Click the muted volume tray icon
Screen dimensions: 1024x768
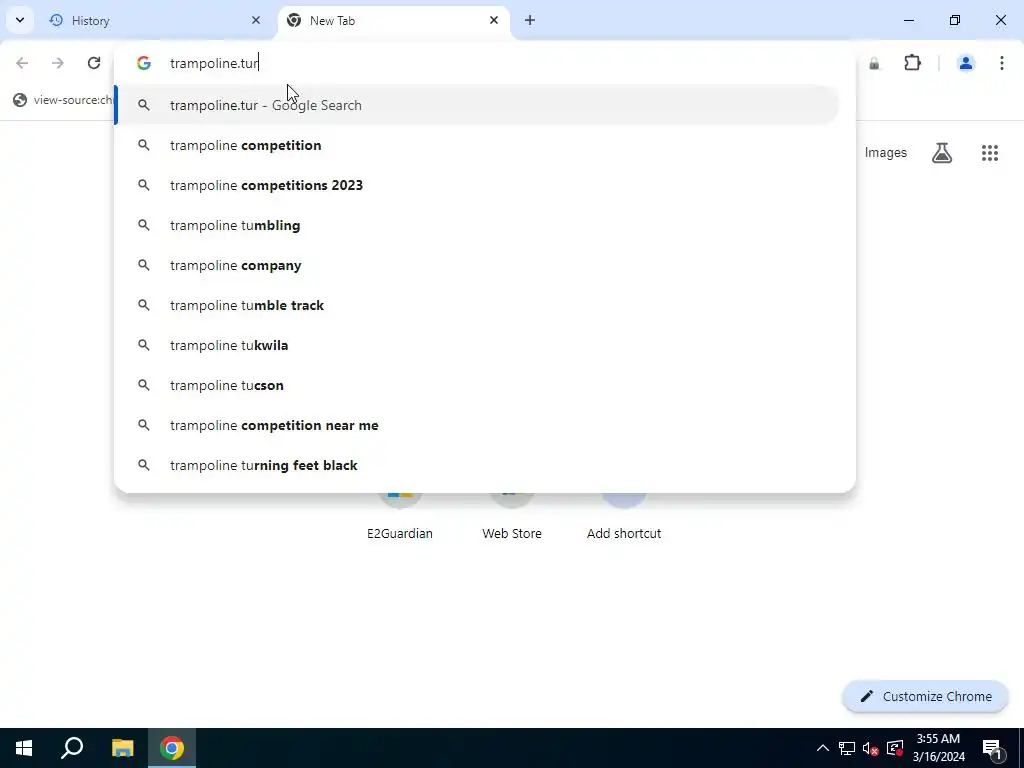tap(871, 748)
